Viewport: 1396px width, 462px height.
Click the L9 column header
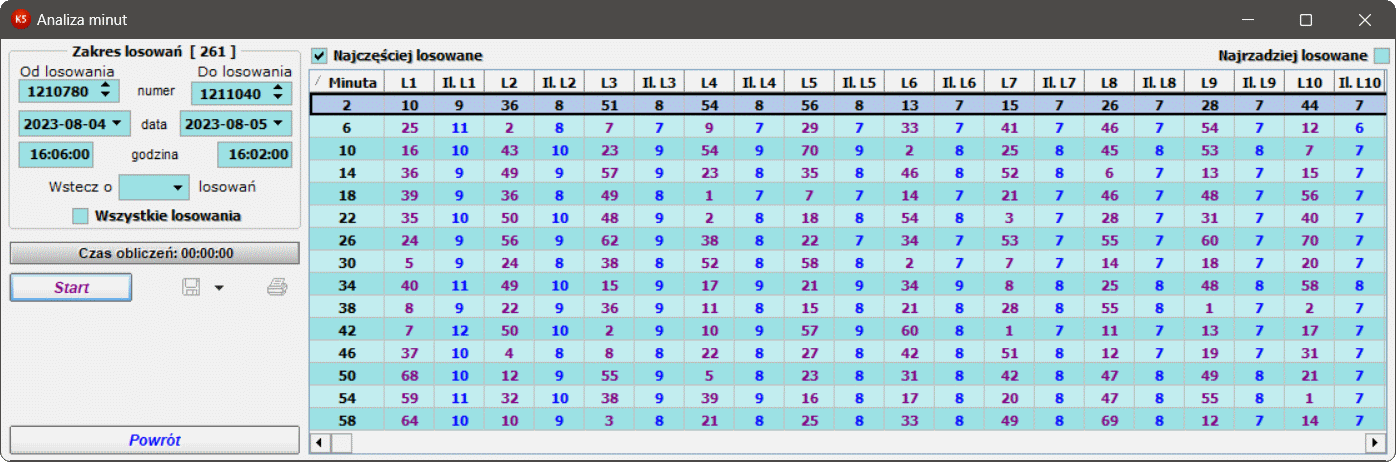pos(1209,82)
